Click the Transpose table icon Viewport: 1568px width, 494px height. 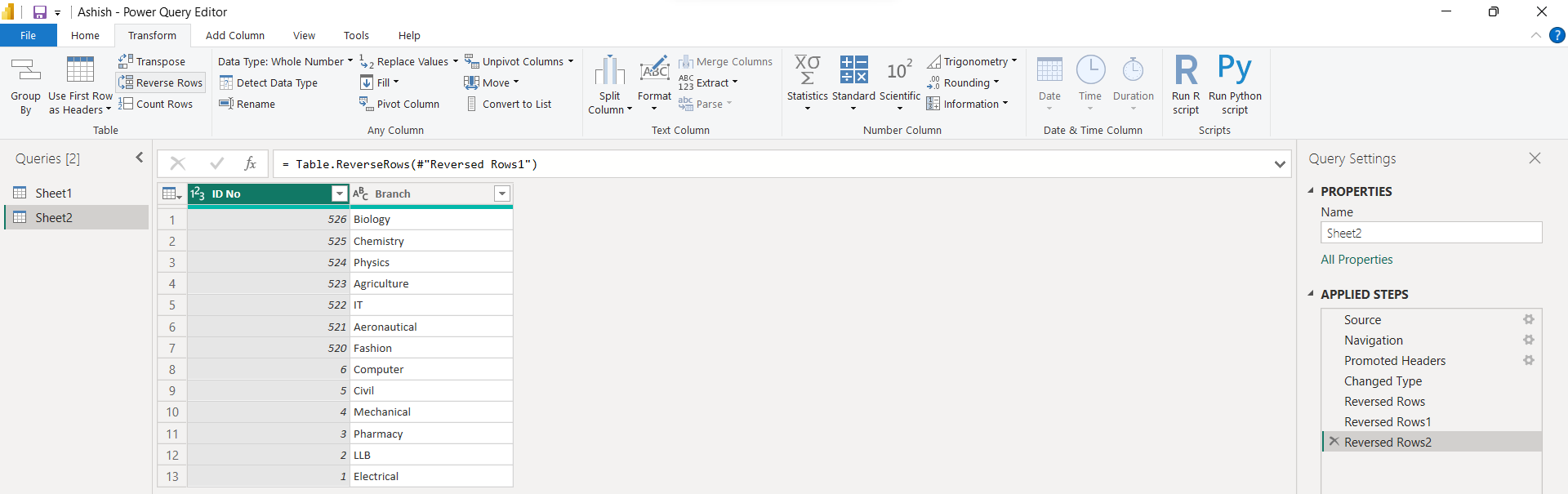click(x=126, y=61)
